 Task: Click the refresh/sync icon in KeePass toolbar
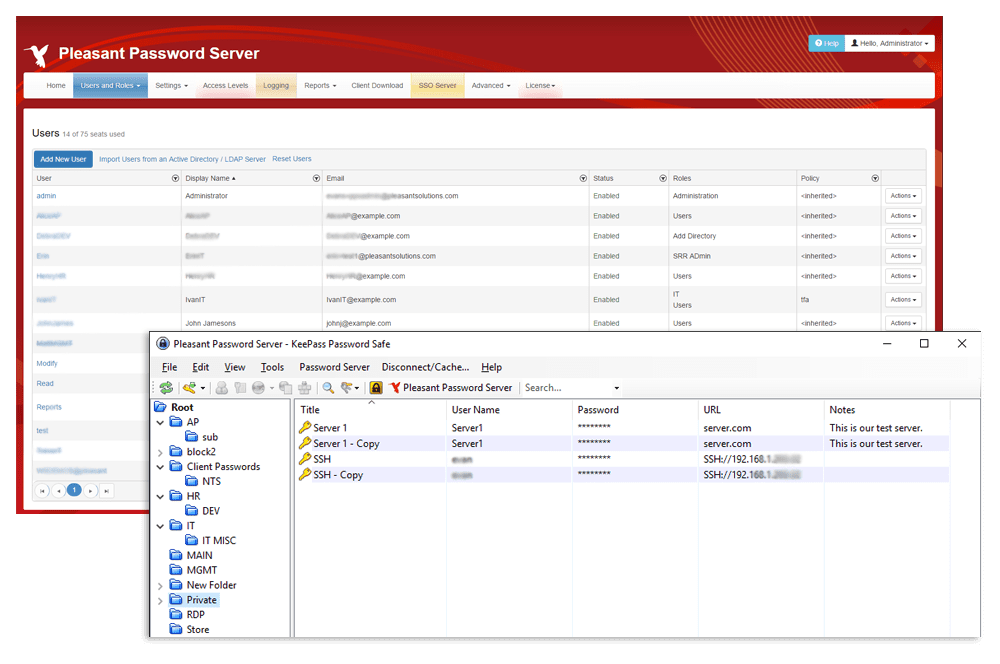tap(166, 388)
